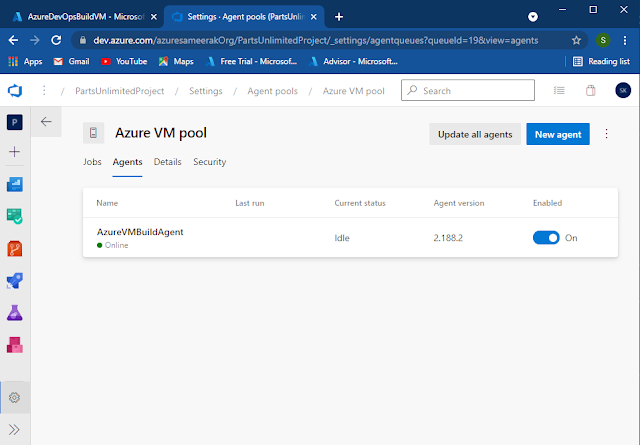
Task: Open a new browser tab
Action: [339, 17]
